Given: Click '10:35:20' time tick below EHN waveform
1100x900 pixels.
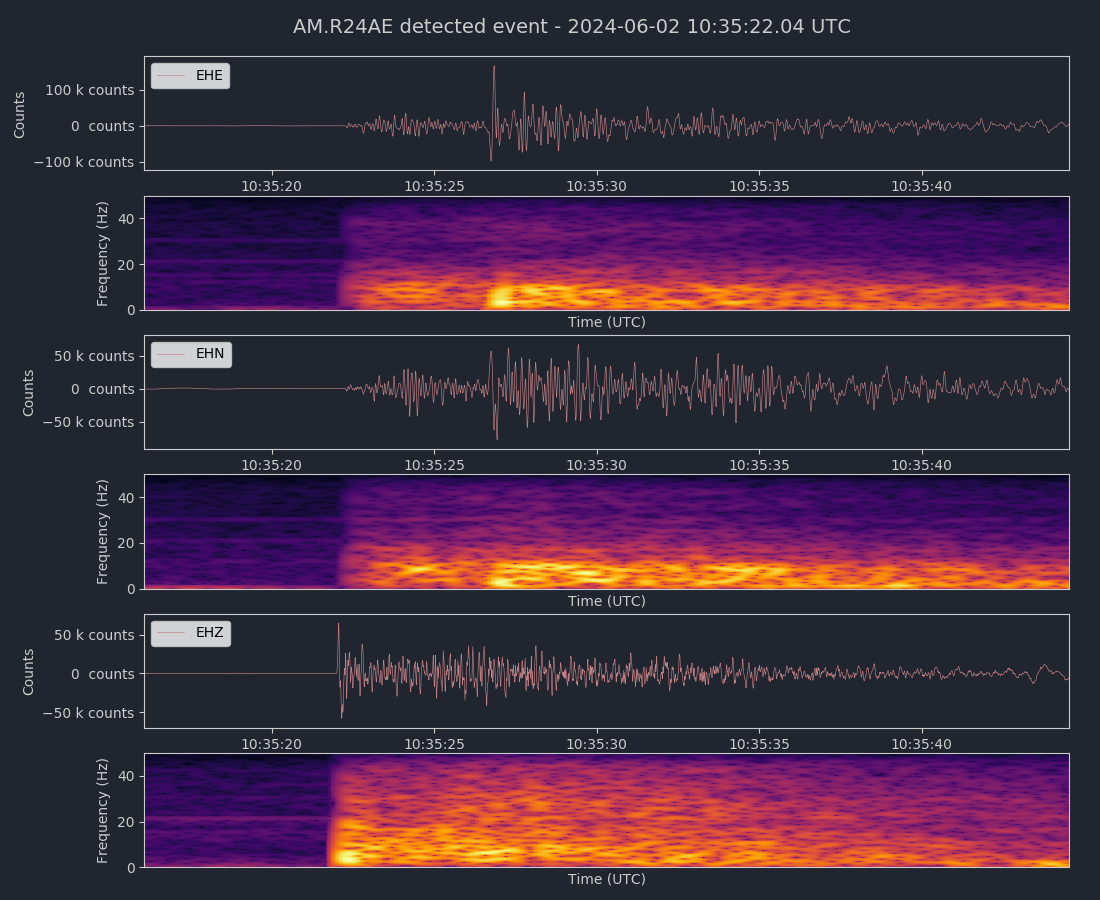Looking at the screenshot, I should click(271, 465).
